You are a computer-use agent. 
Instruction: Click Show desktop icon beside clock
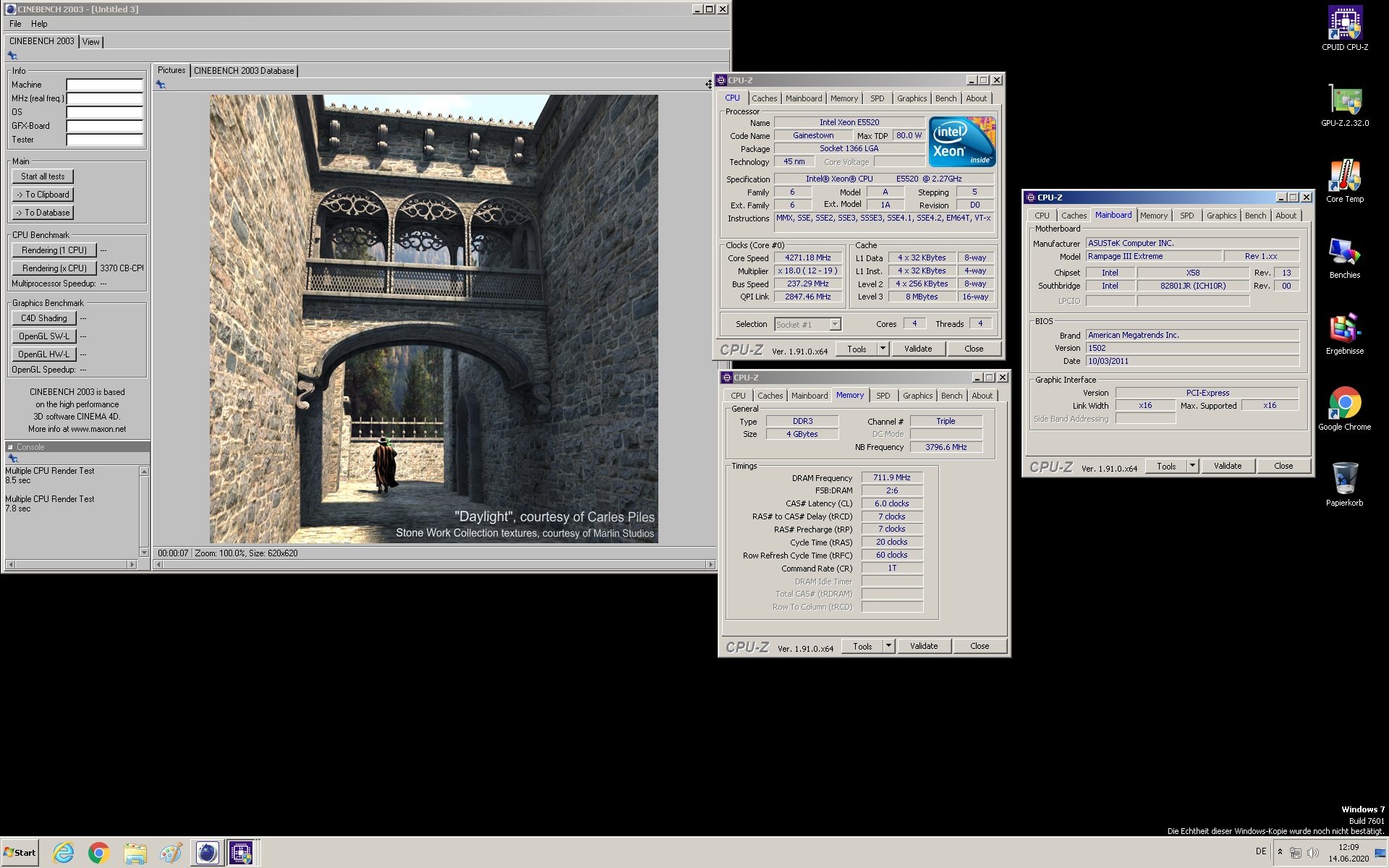pos(1380,853)
